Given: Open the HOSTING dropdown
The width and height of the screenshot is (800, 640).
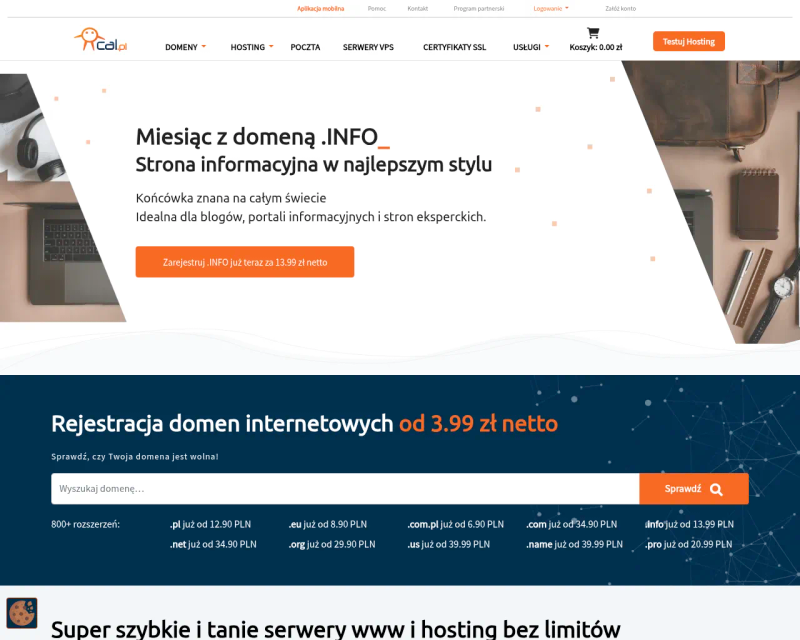Looking at the screenshot, I should (x=250, y=46).
